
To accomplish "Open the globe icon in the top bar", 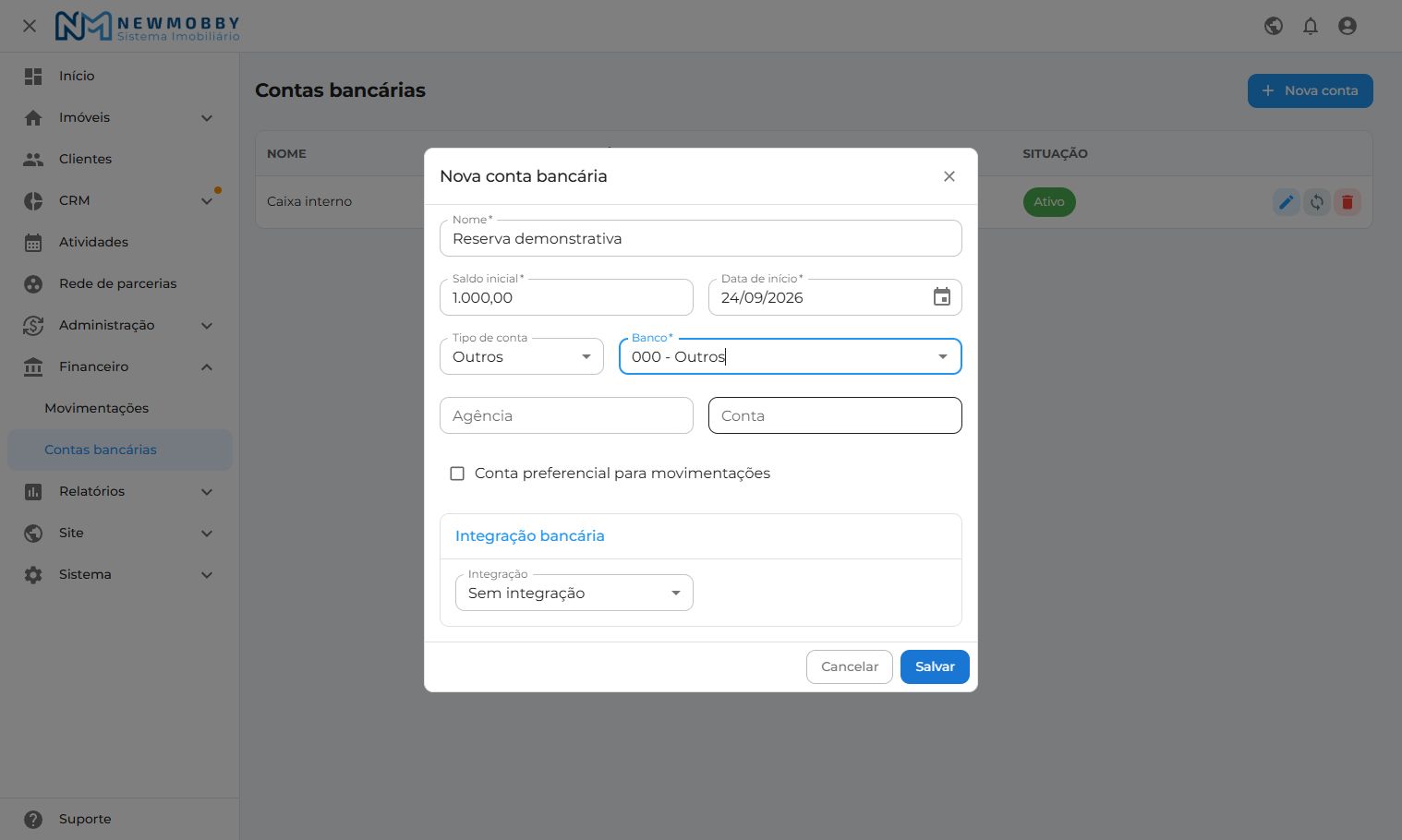I will tap(1274, 26).
